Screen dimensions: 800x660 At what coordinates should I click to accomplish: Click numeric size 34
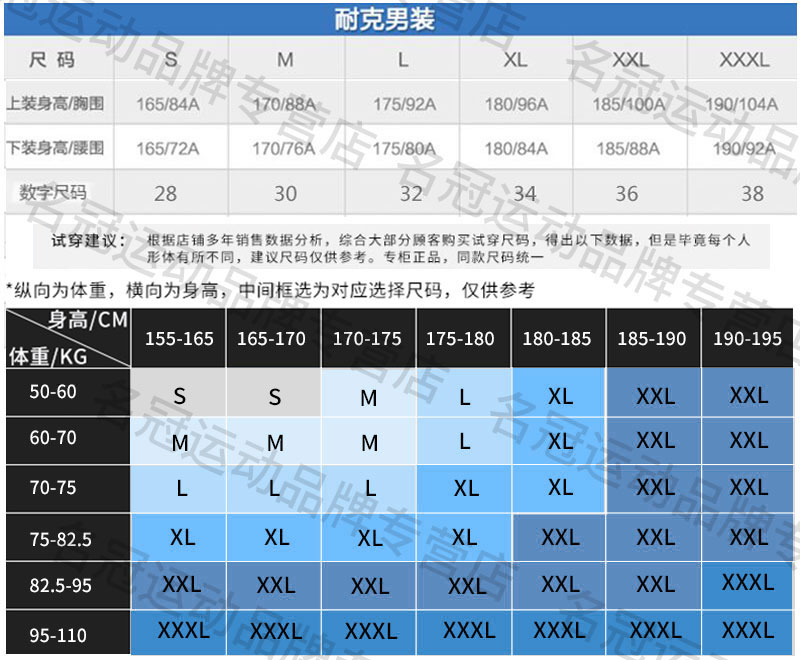click(x=524, y=194)
